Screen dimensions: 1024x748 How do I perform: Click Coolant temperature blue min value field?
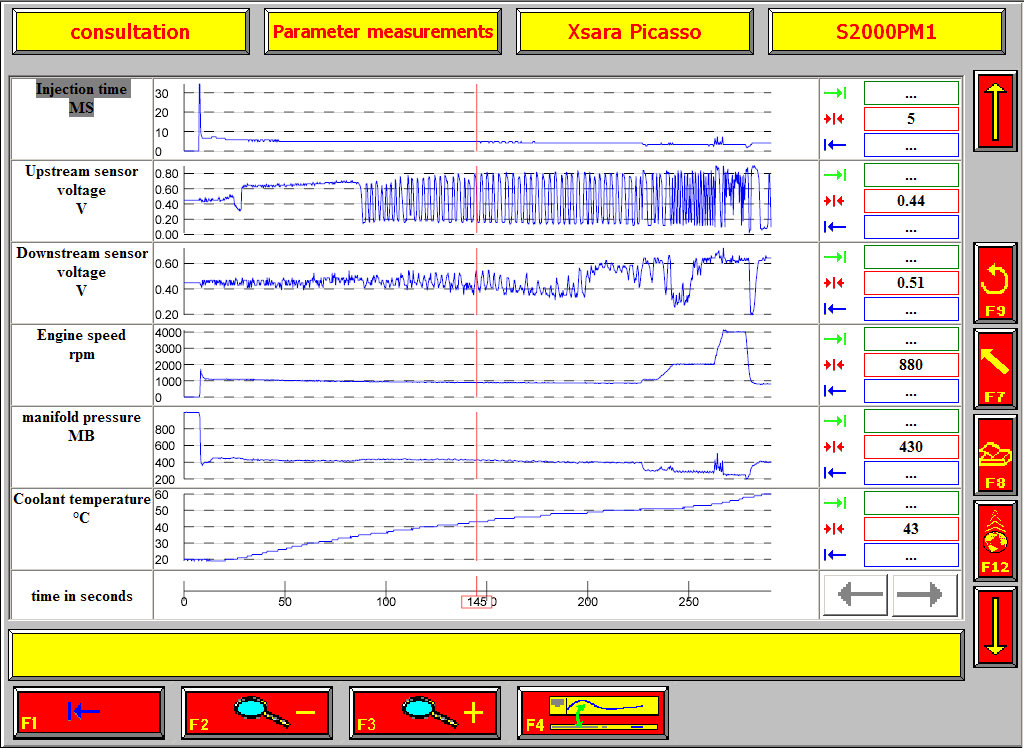pyautogui.click(x=911, y=555)
